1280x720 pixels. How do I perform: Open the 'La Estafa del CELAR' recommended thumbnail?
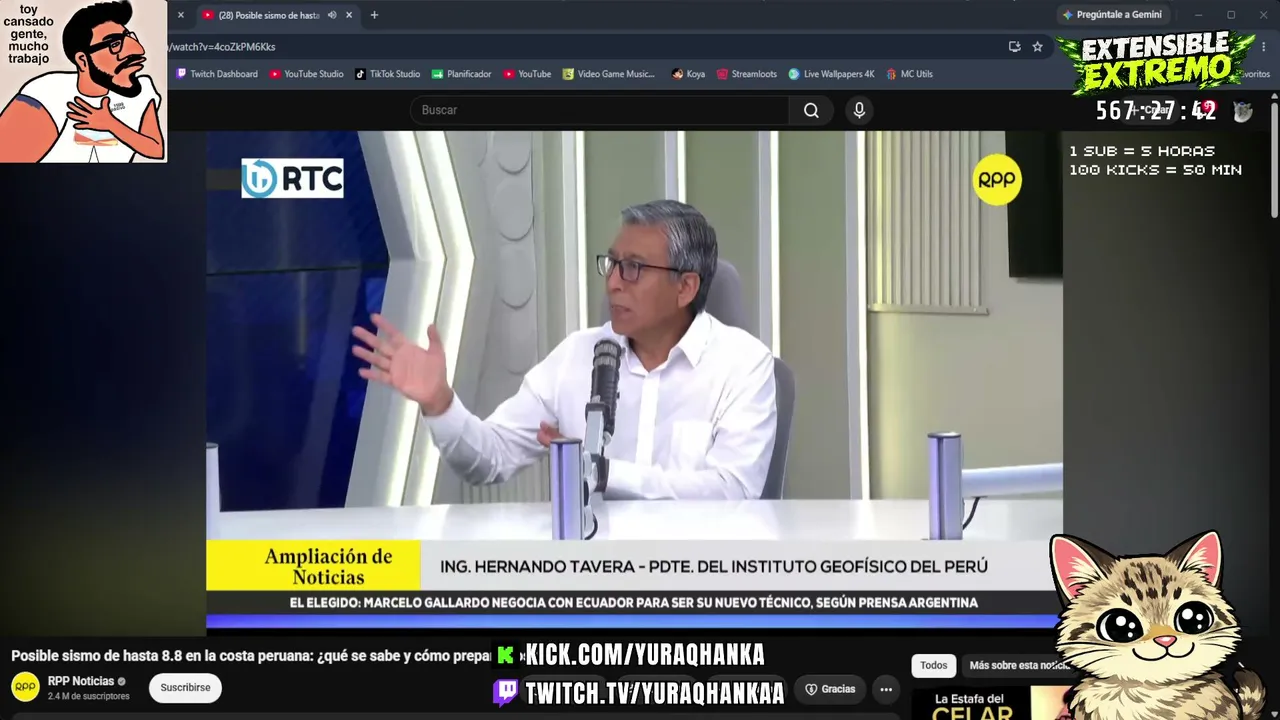pos(990,703)
